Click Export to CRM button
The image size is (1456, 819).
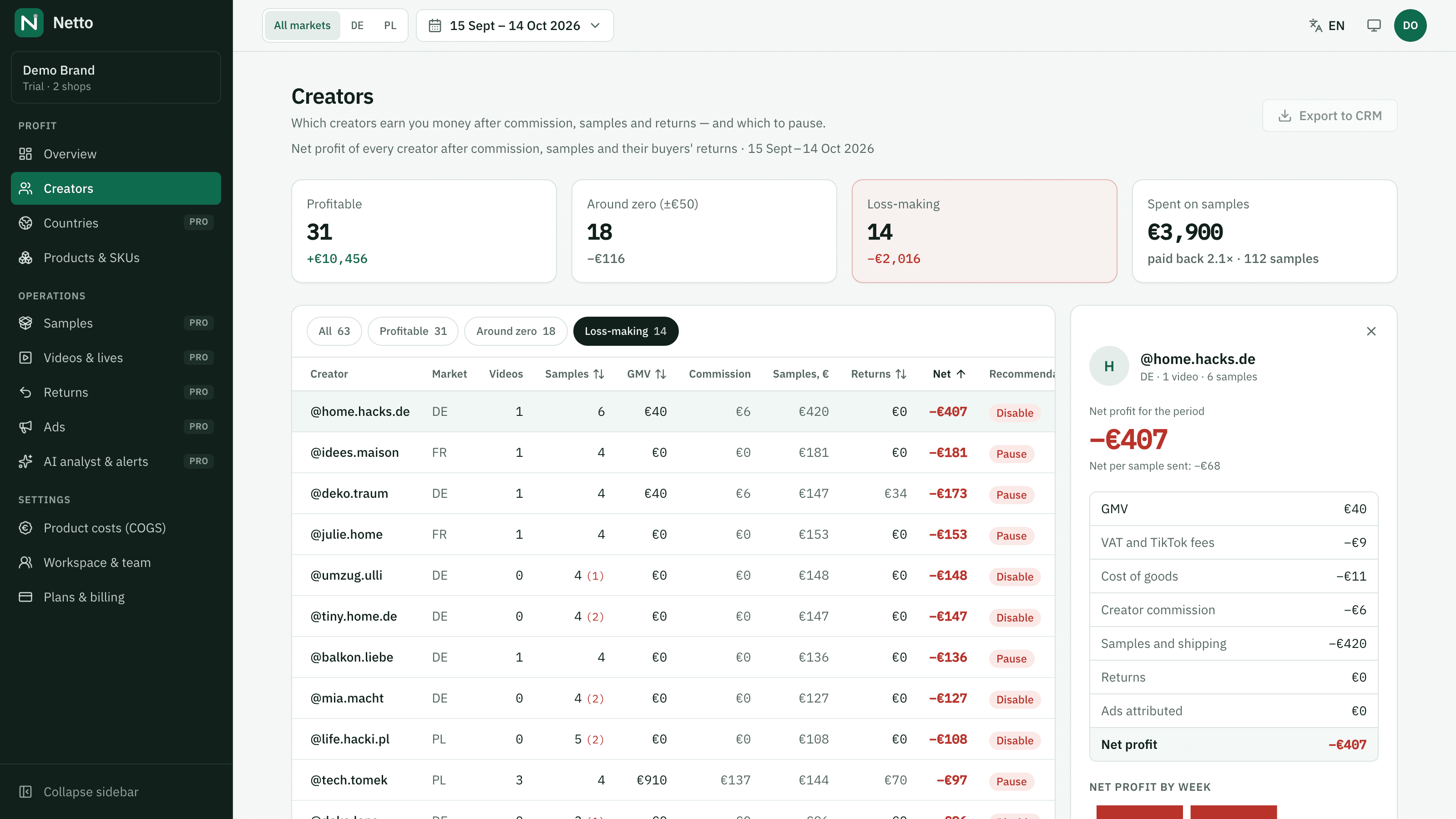pos(1330,116)
